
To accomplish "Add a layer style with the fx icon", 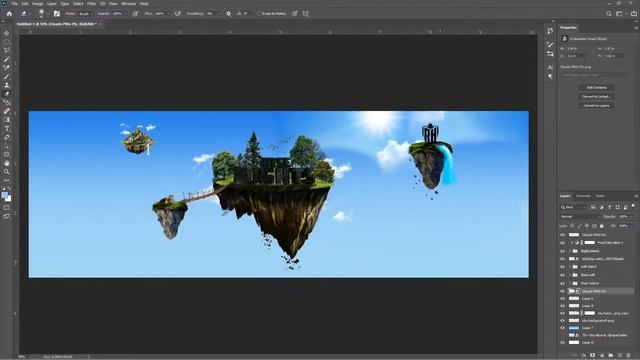I will click(584, 356).
